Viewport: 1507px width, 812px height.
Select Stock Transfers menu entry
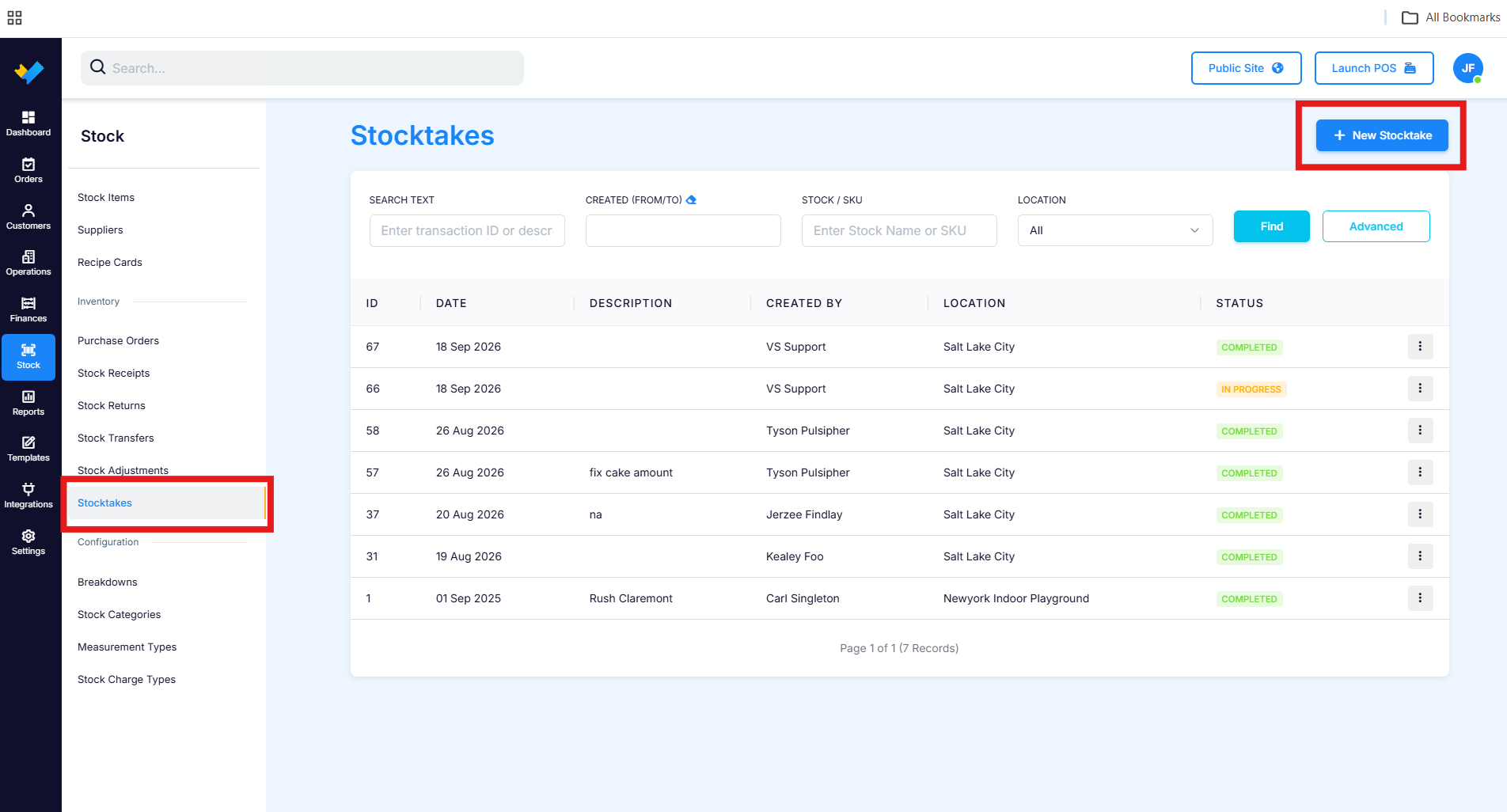coord(116,438)
